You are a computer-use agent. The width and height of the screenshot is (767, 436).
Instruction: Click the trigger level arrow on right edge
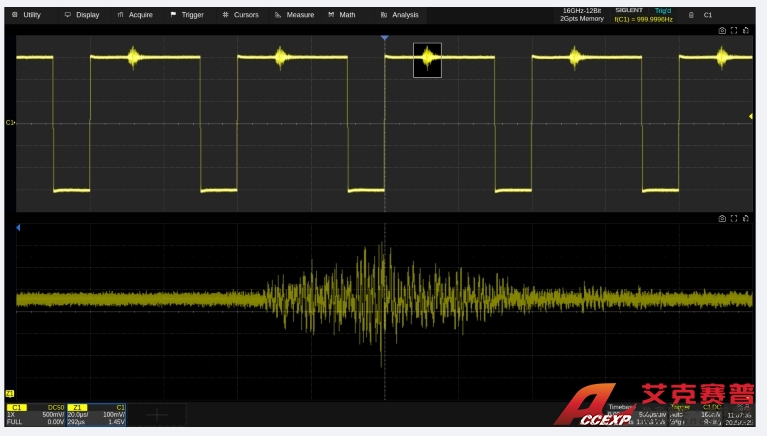(751, 117)
